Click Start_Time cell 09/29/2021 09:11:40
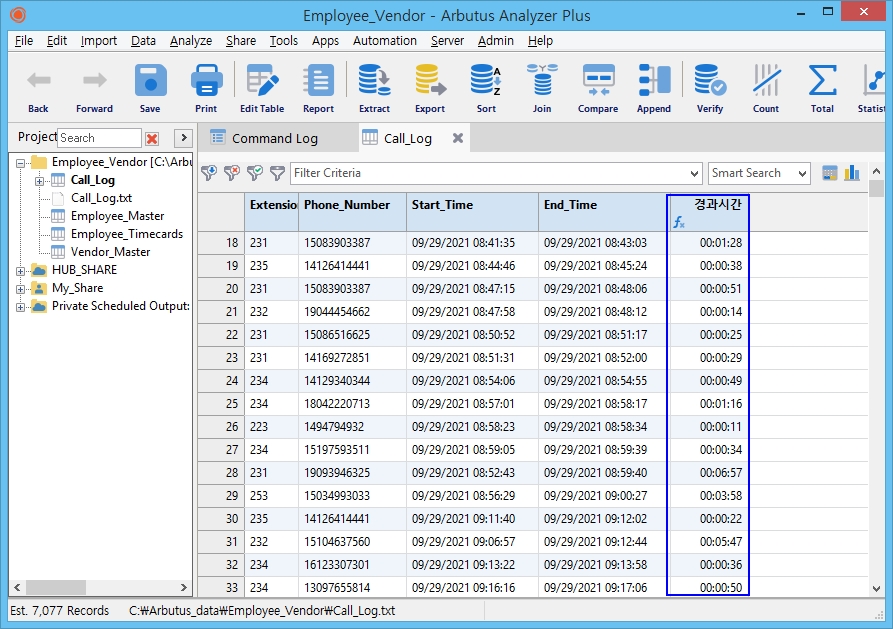This screenshot has height=629, width=893. [472, 519]
